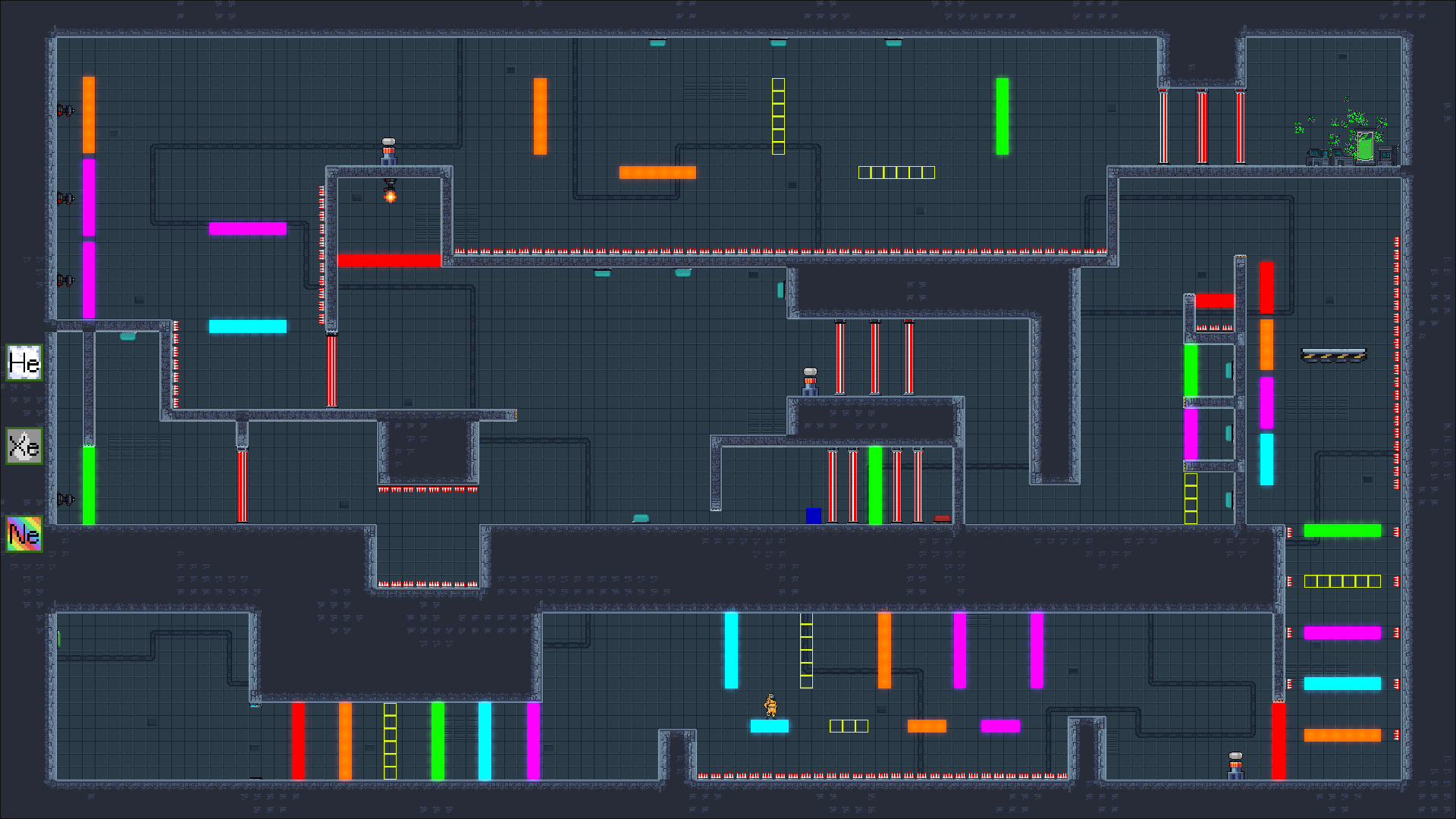The image size is (1456, 819).
Task: Click the red bar in the bottom-left color row
Action: tap(298, 741)
